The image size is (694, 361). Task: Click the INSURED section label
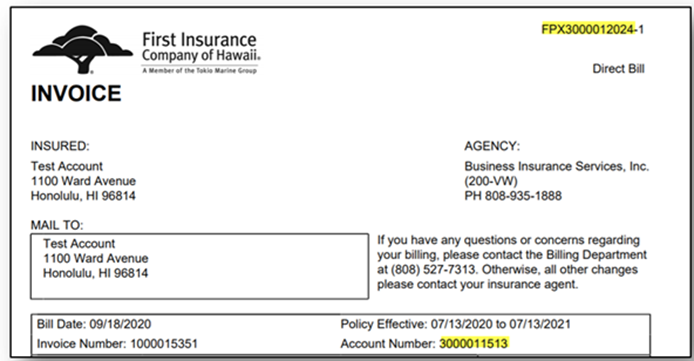(60, 146)
